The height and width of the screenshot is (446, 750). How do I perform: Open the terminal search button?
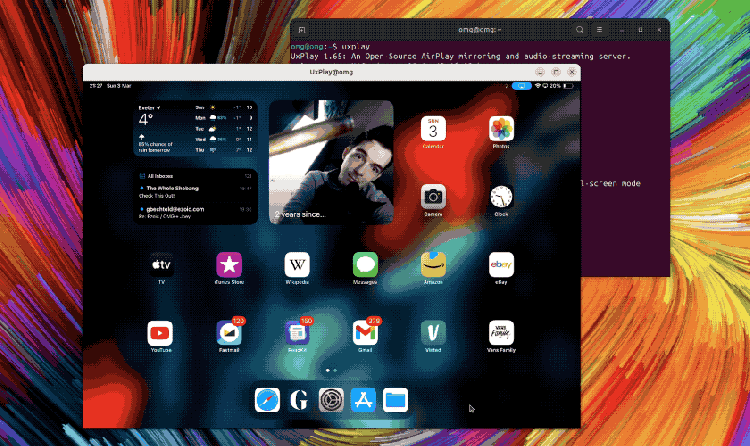(579, 30)
